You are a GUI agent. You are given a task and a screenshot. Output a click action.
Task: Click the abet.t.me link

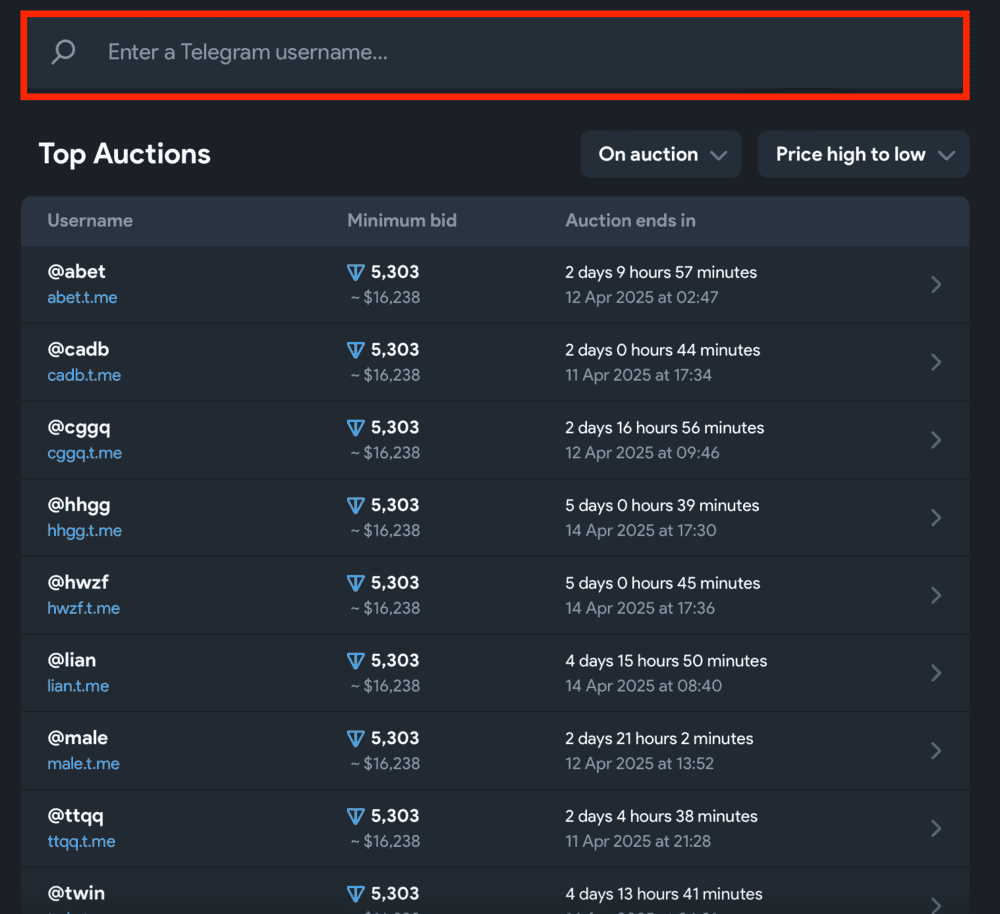(82, 297)
